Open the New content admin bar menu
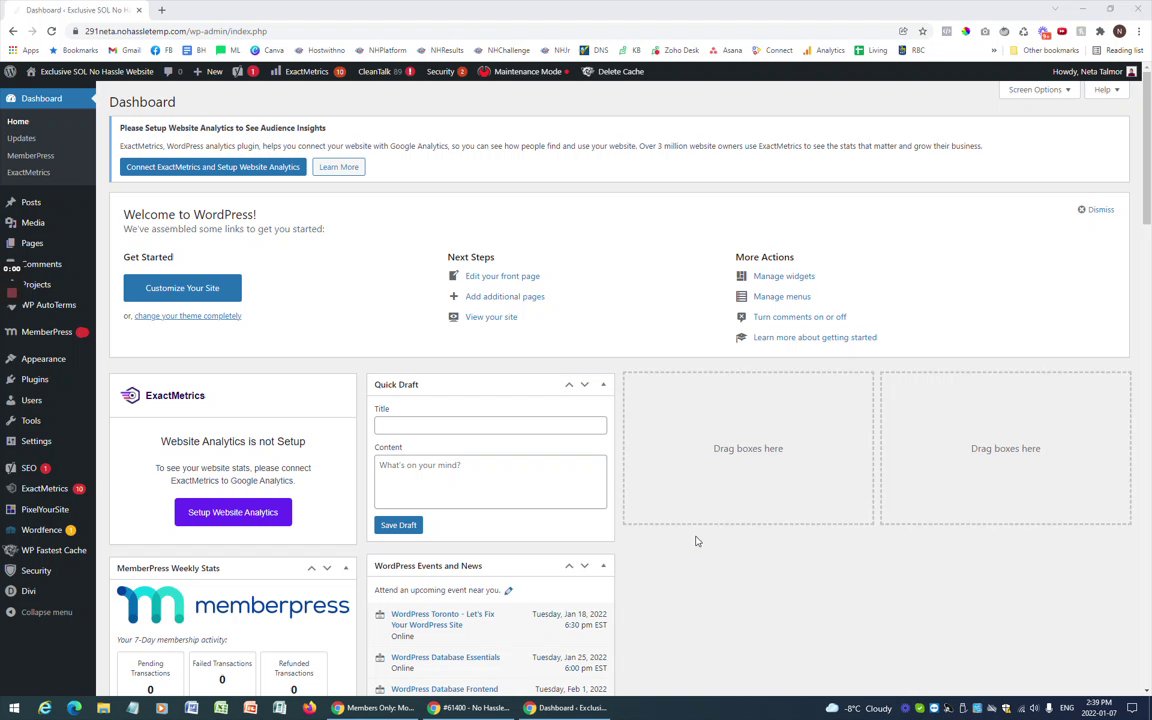Viewport: 1152px width, 720px height. tap(208, 71)
